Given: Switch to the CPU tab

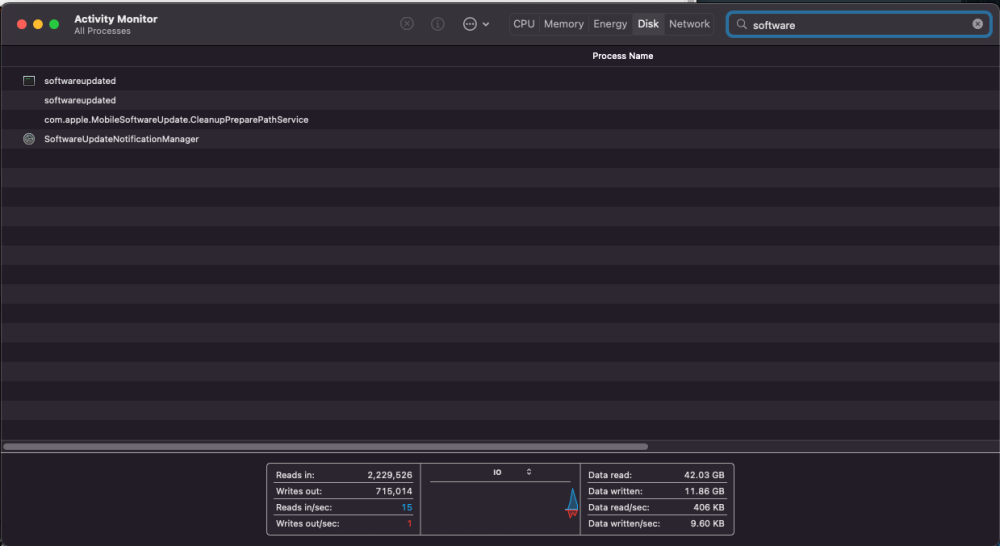Looking at the screenshot, I should (524, 24).
